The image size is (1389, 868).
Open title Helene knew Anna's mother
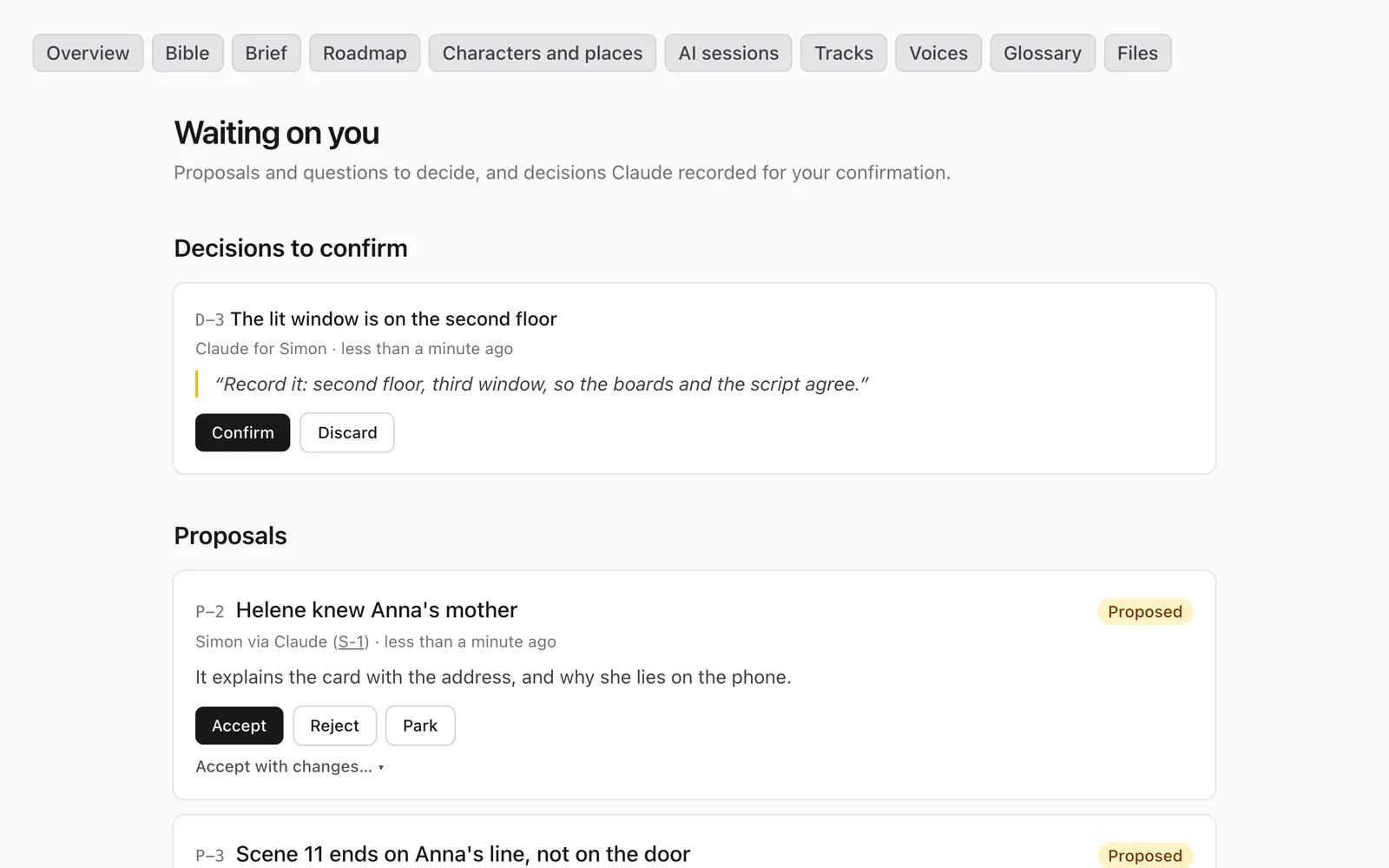[376, 610]
